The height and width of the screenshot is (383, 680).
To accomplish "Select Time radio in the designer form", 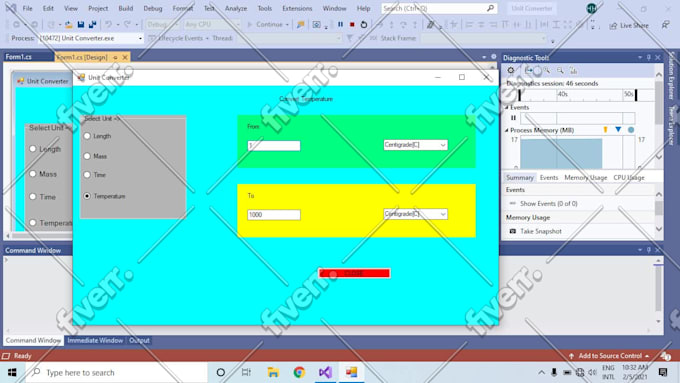I will click(x=33, y=196).
